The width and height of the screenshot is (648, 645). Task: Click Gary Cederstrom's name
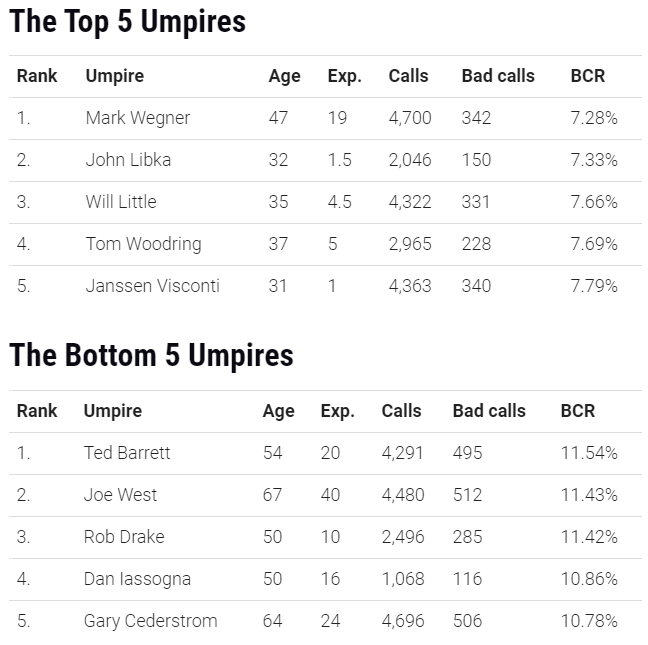[150, 621]
